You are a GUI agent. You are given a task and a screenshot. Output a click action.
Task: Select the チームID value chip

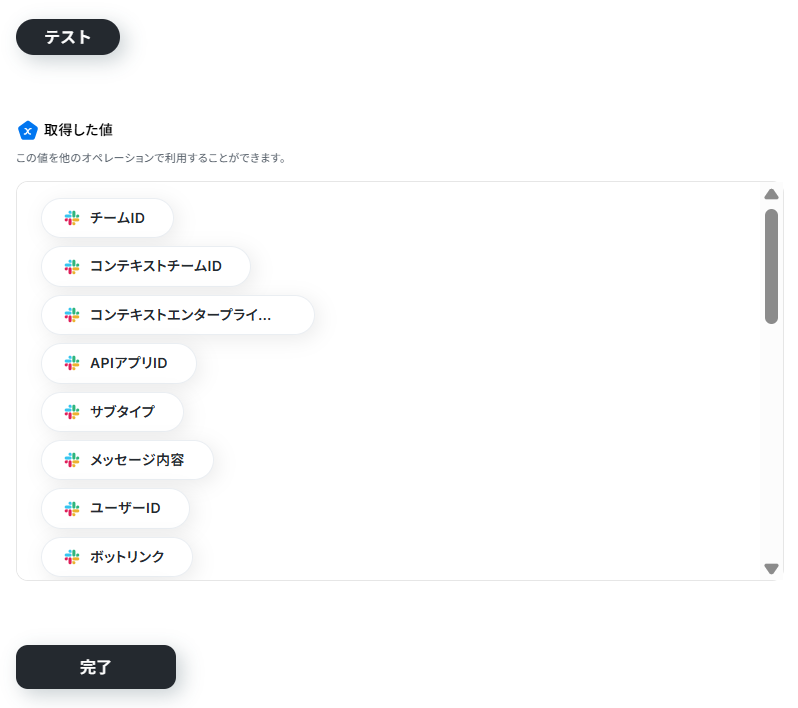[107, 218]
